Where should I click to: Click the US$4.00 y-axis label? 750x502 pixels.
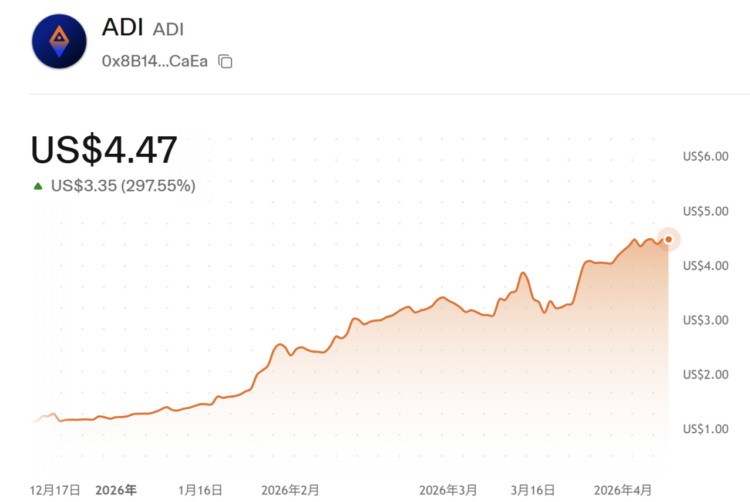(705, 266)
